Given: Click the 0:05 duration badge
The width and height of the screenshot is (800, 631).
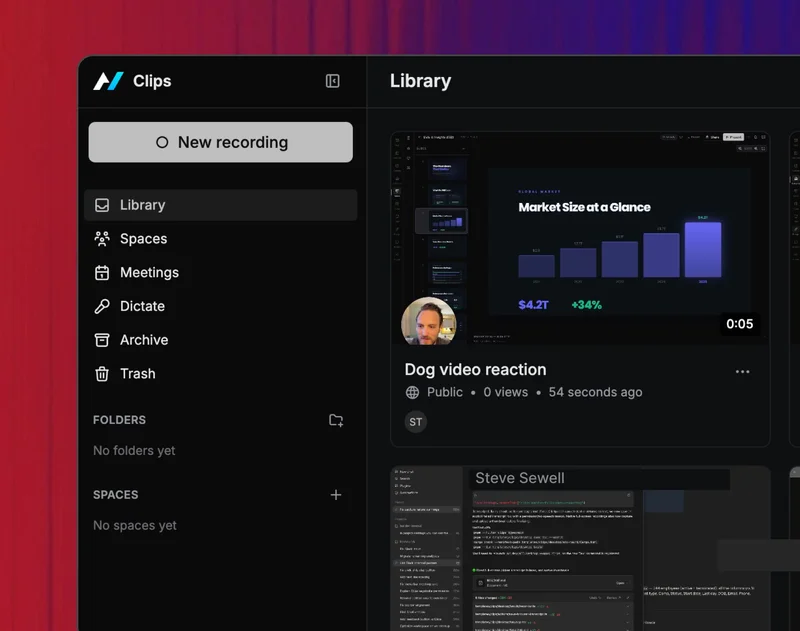Looking at the screenshot, I should tap(739, 324).
